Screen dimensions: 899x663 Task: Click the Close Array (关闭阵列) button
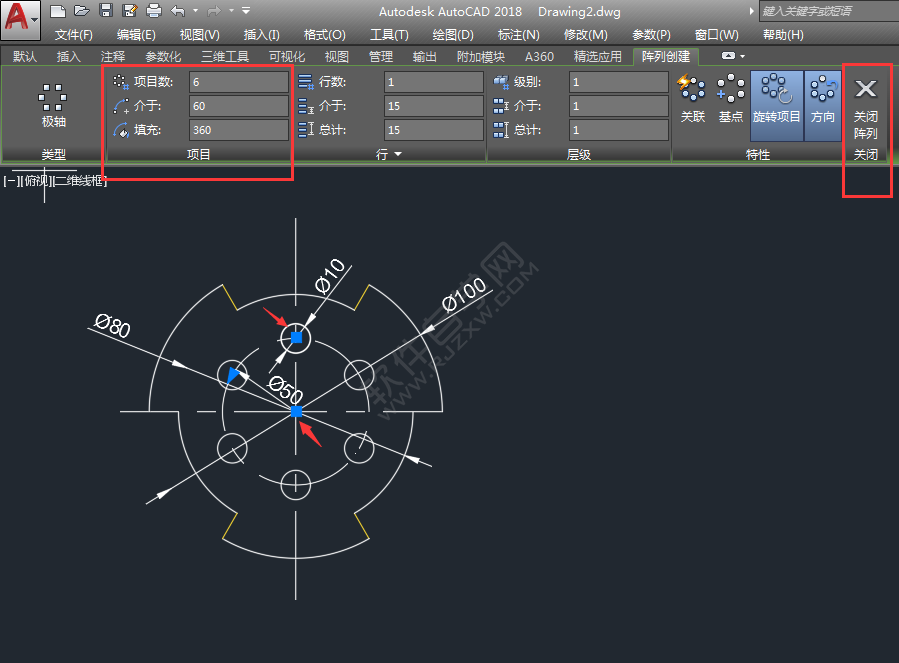click(x=865, y=108)
